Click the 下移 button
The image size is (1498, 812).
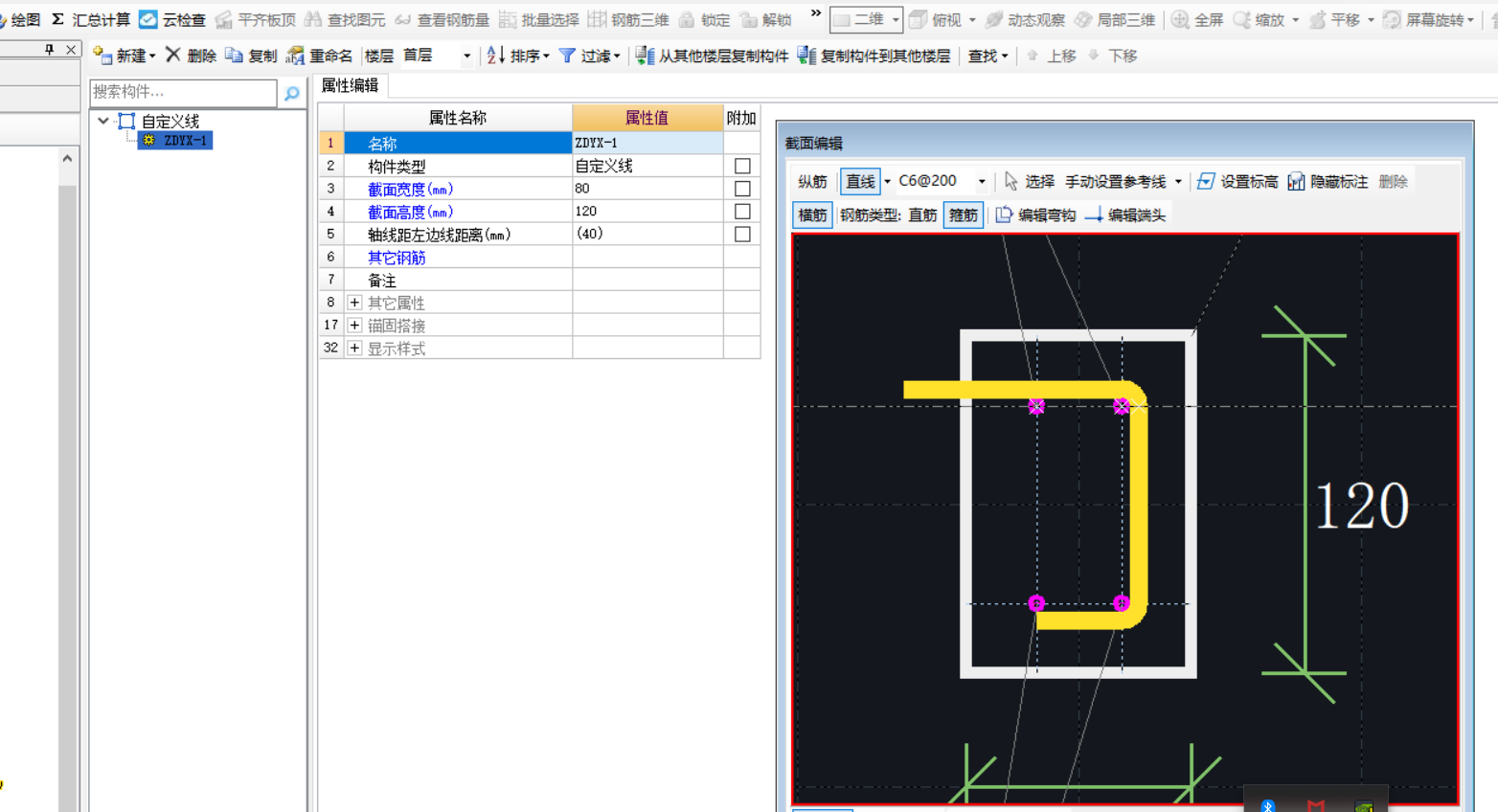pos(1113,56)
